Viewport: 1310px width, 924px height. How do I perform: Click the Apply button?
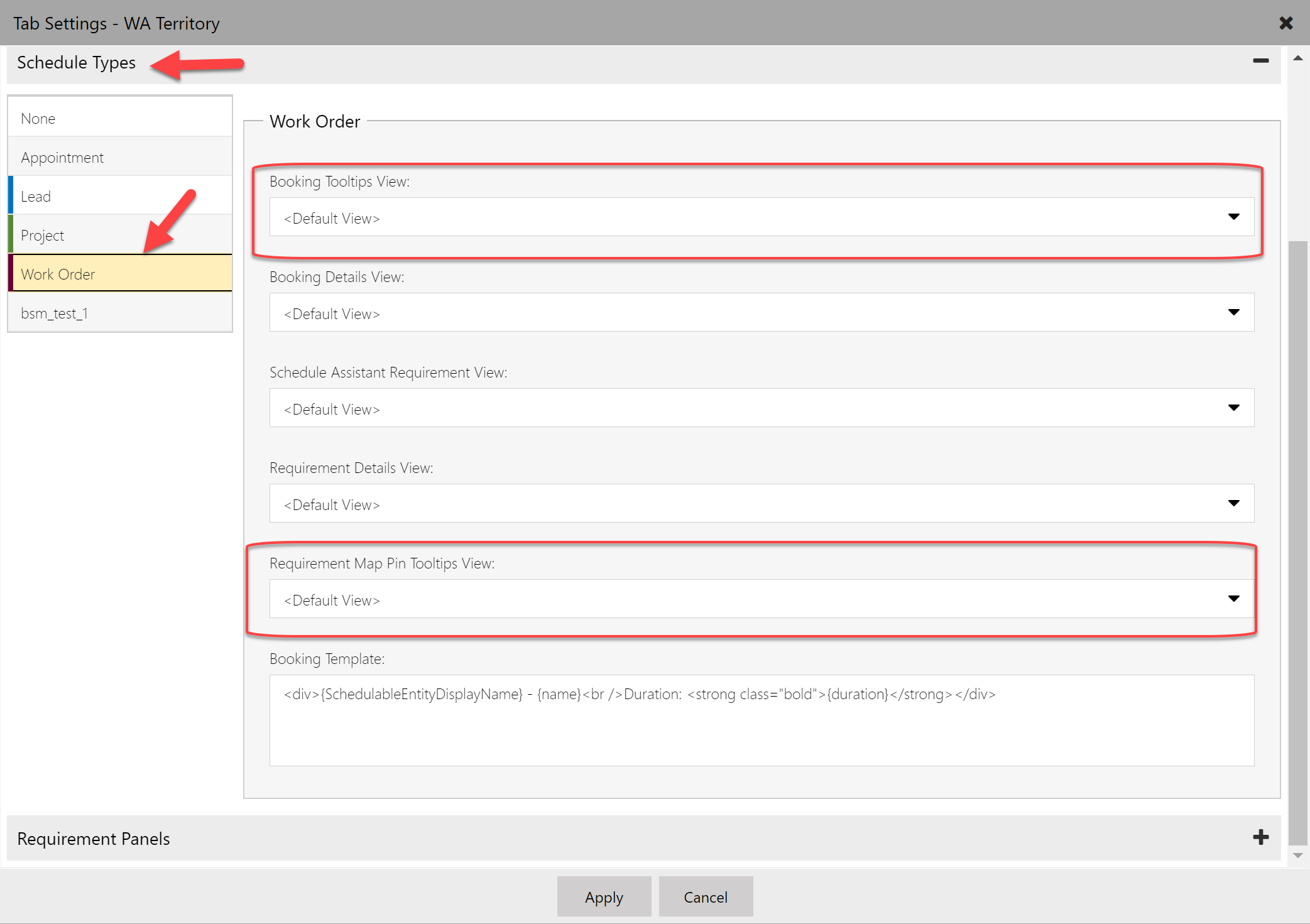[604, 896]
